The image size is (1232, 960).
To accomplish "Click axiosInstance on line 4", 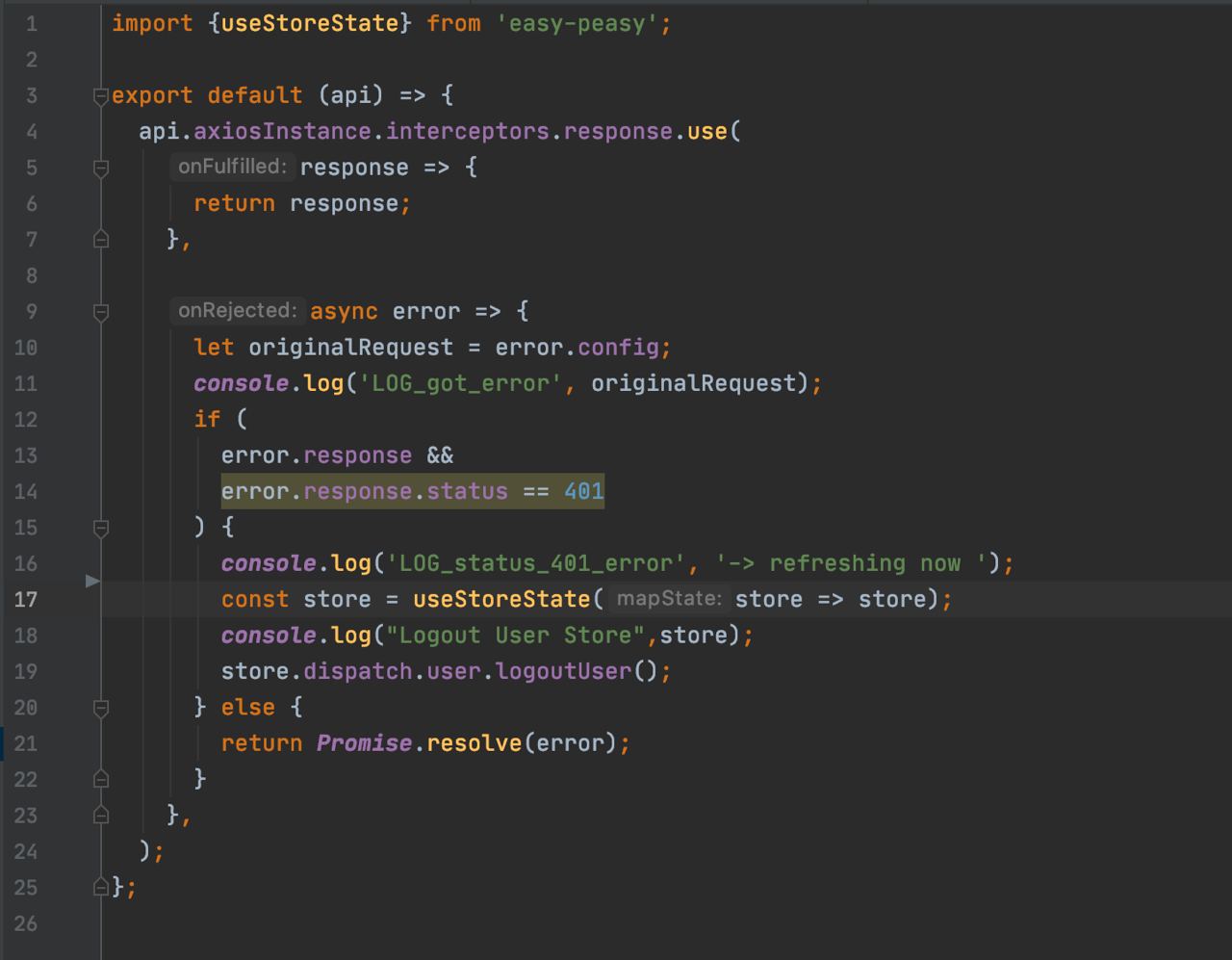I will (x=282, y=131).
